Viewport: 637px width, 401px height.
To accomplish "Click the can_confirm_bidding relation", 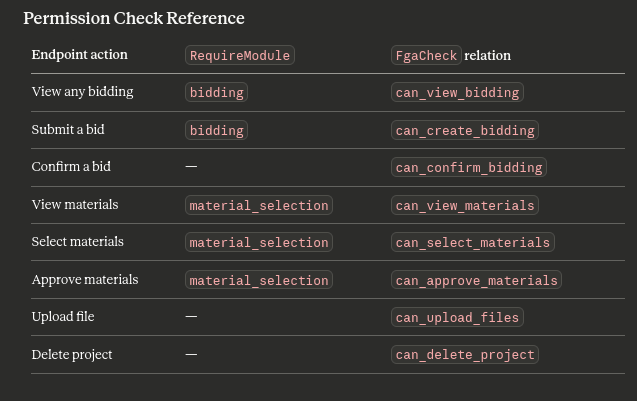I will click(x=469, y=167).
